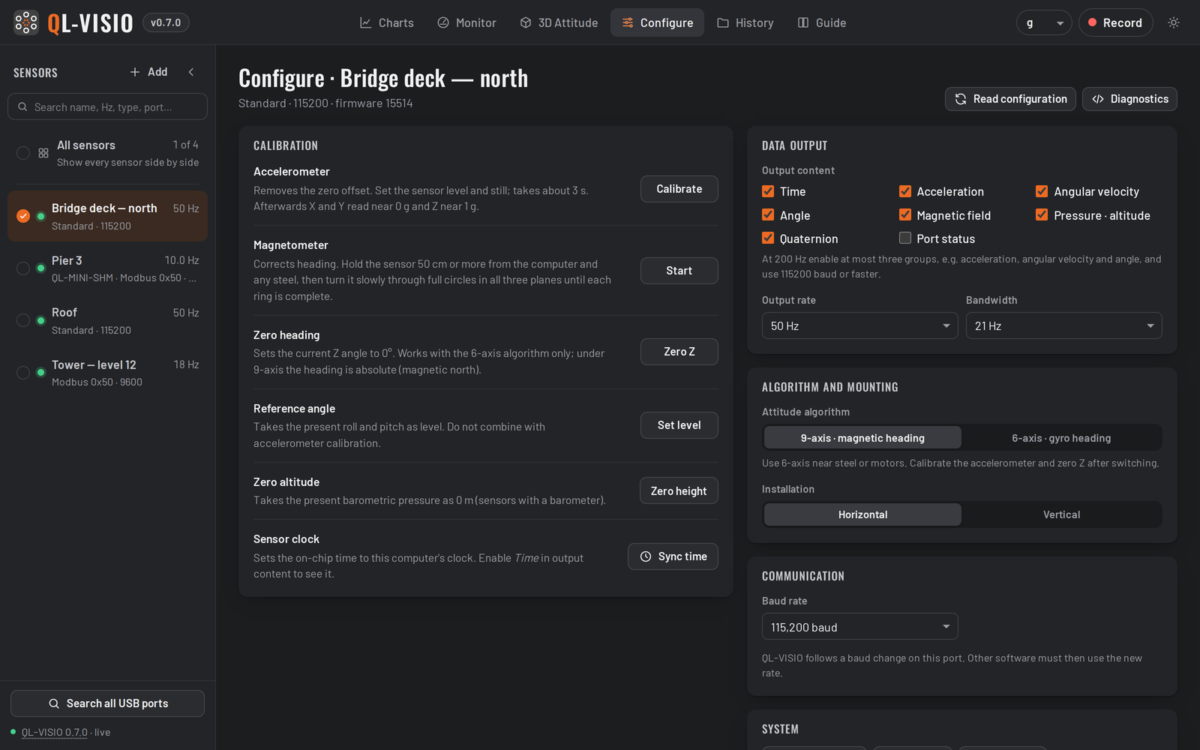Set installation to Horizontal

pyautogui.click(x=863, y=514)
